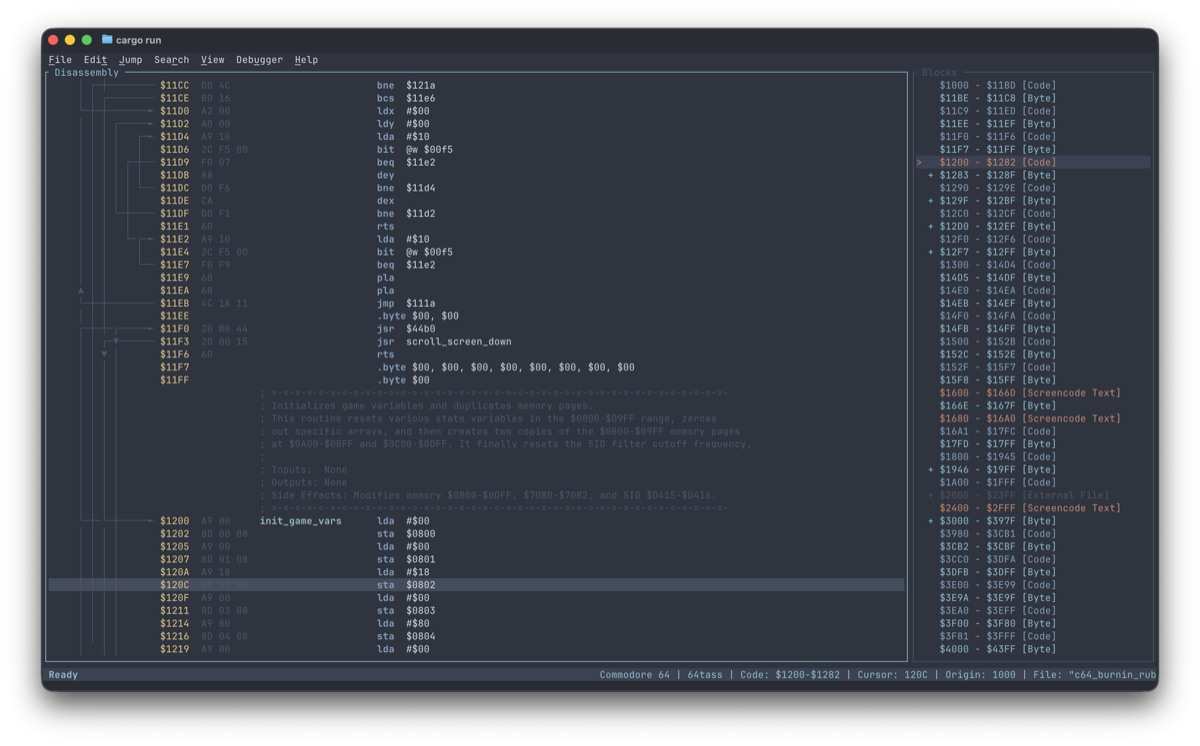Viewport: 1200px width, 746px height.
Task: Expand the $12F7 - $12FF byte block
Action: (x=931, y=252)
